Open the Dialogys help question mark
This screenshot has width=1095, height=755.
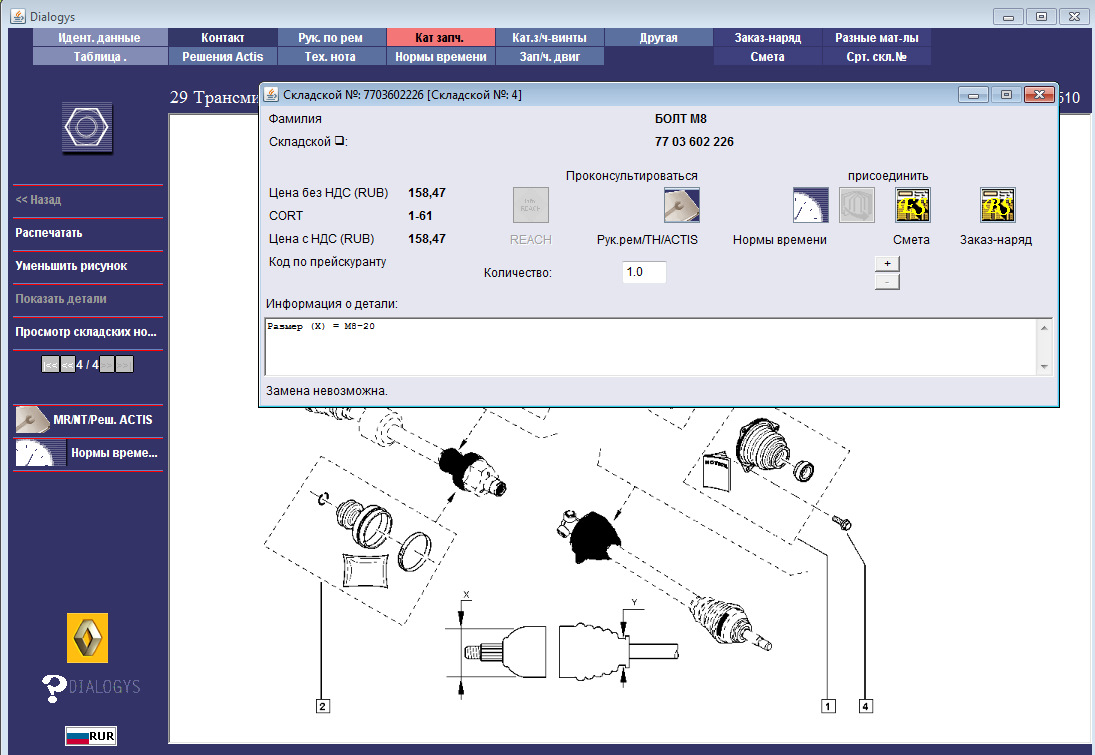point(55,687)
